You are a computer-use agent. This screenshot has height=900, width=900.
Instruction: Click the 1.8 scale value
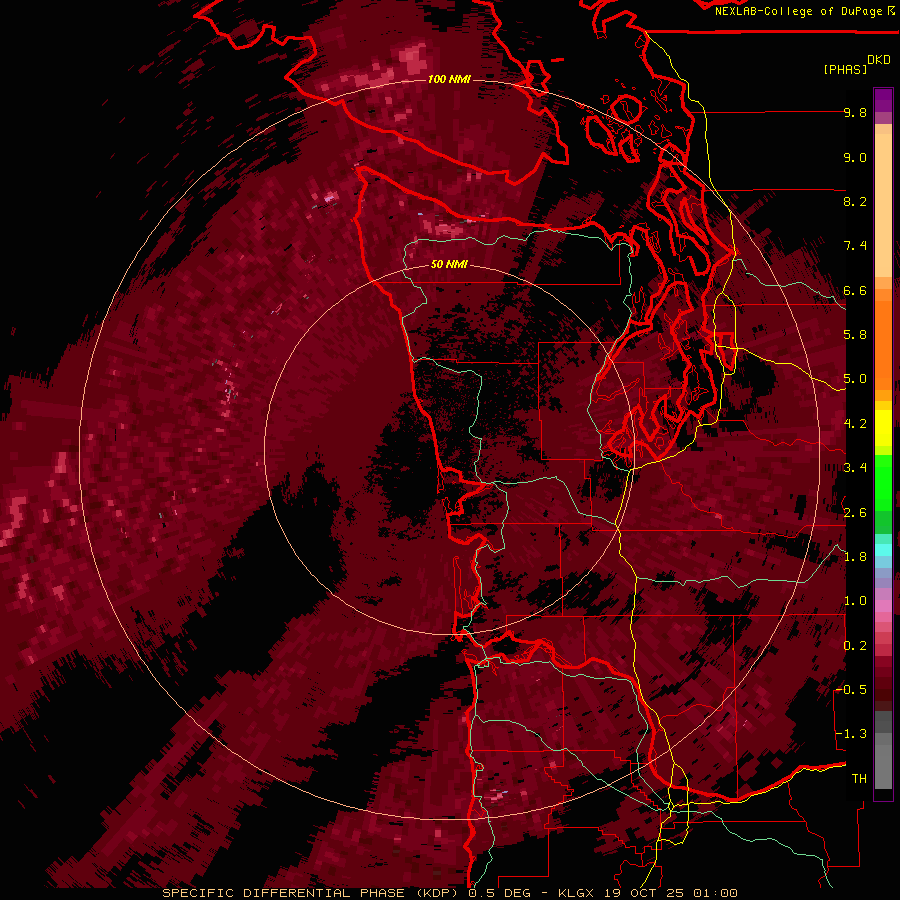855,557
